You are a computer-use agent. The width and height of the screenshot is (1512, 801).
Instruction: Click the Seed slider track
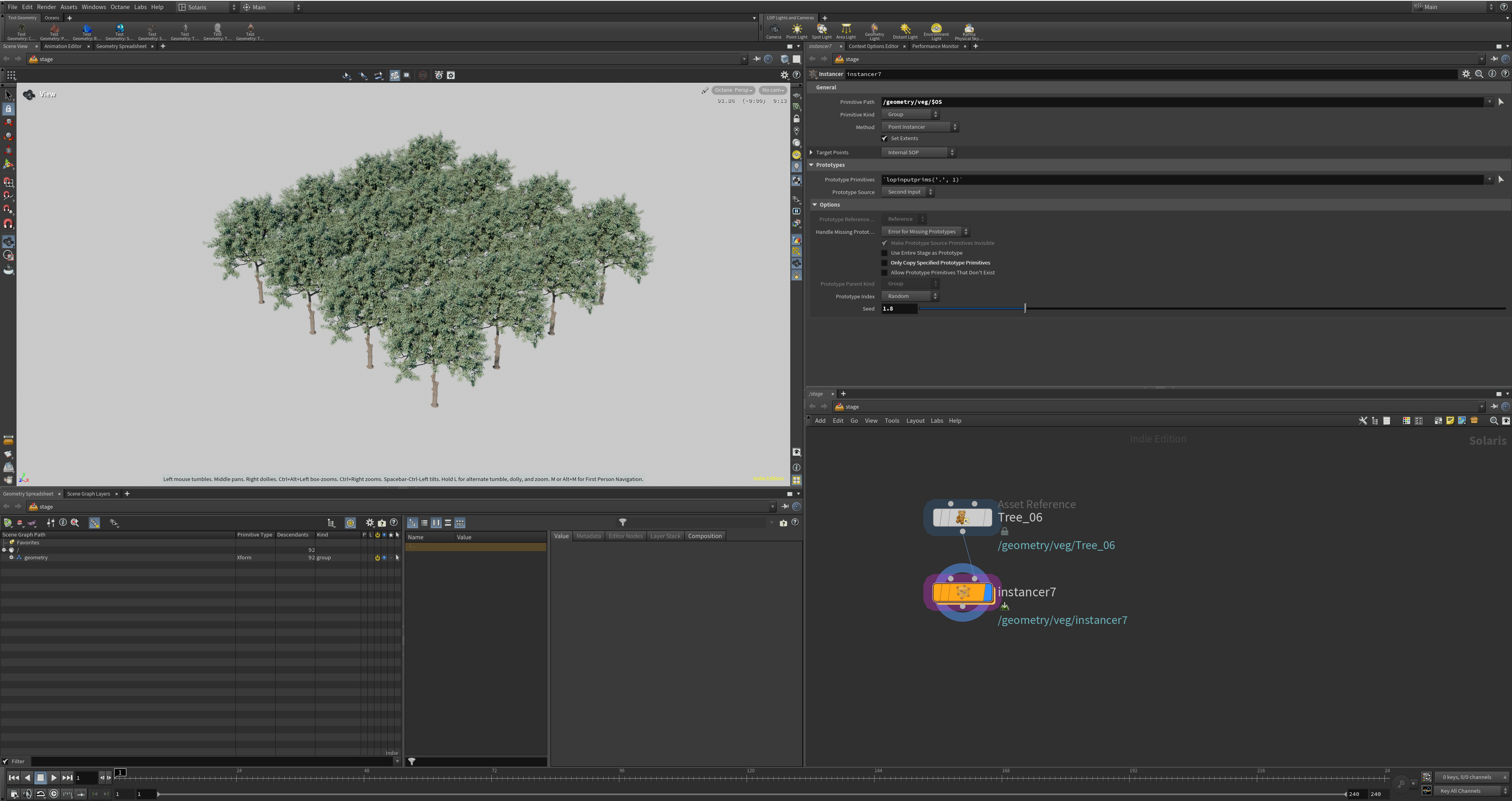[1232, 309]
